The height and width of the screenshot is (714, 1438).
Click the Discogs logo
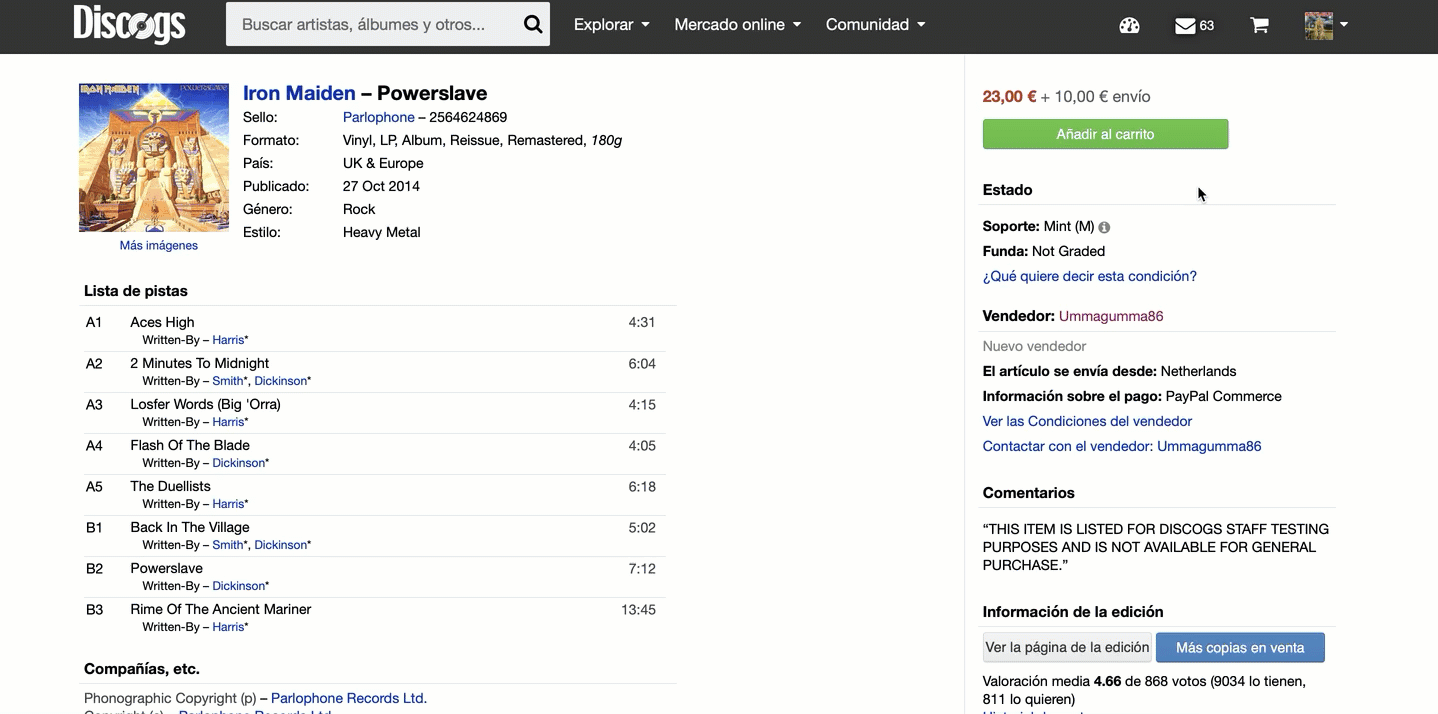[129, 25]
